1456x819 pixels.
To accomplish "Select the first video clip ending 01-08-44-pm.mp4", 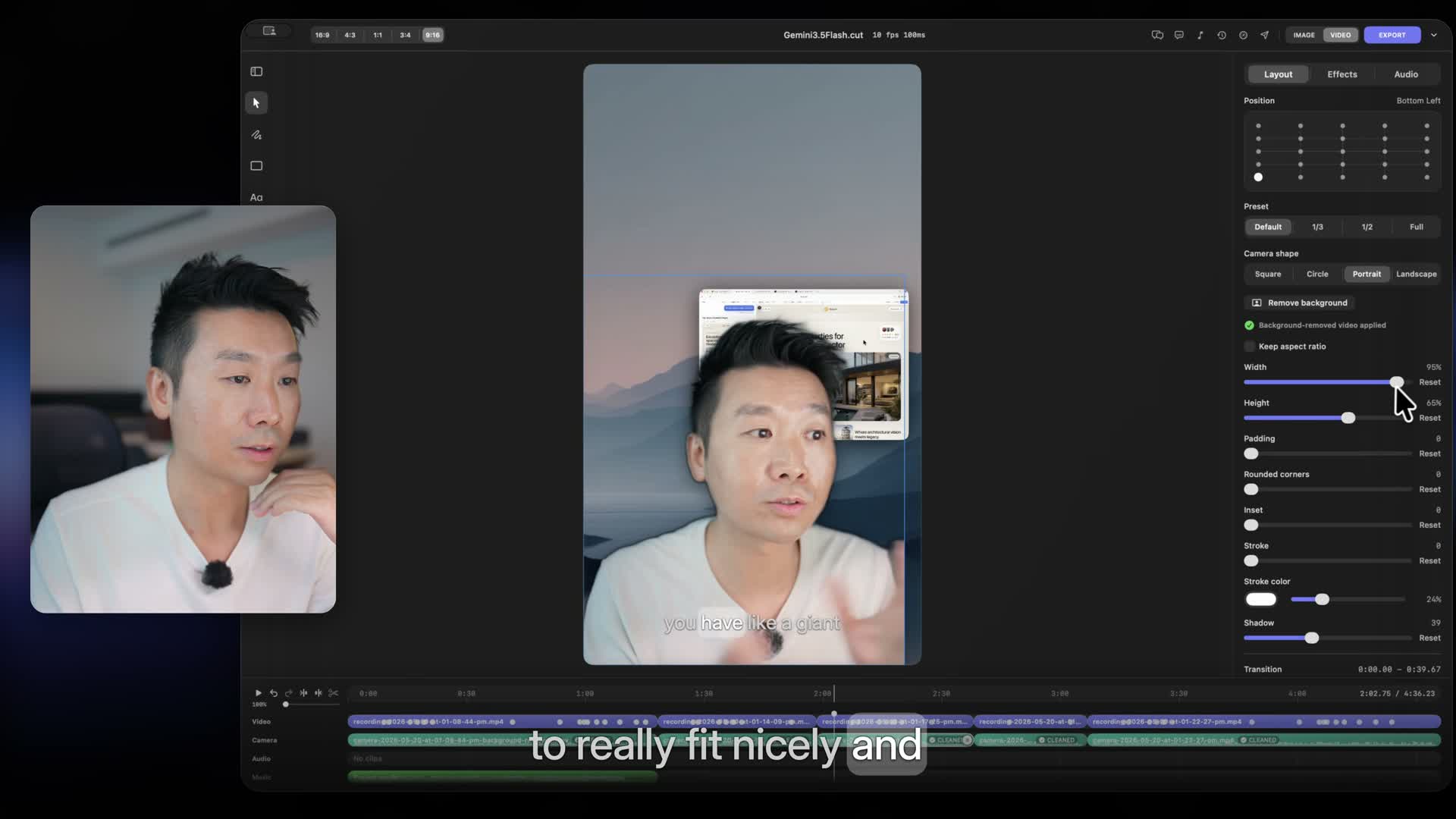I will [502, 722].
